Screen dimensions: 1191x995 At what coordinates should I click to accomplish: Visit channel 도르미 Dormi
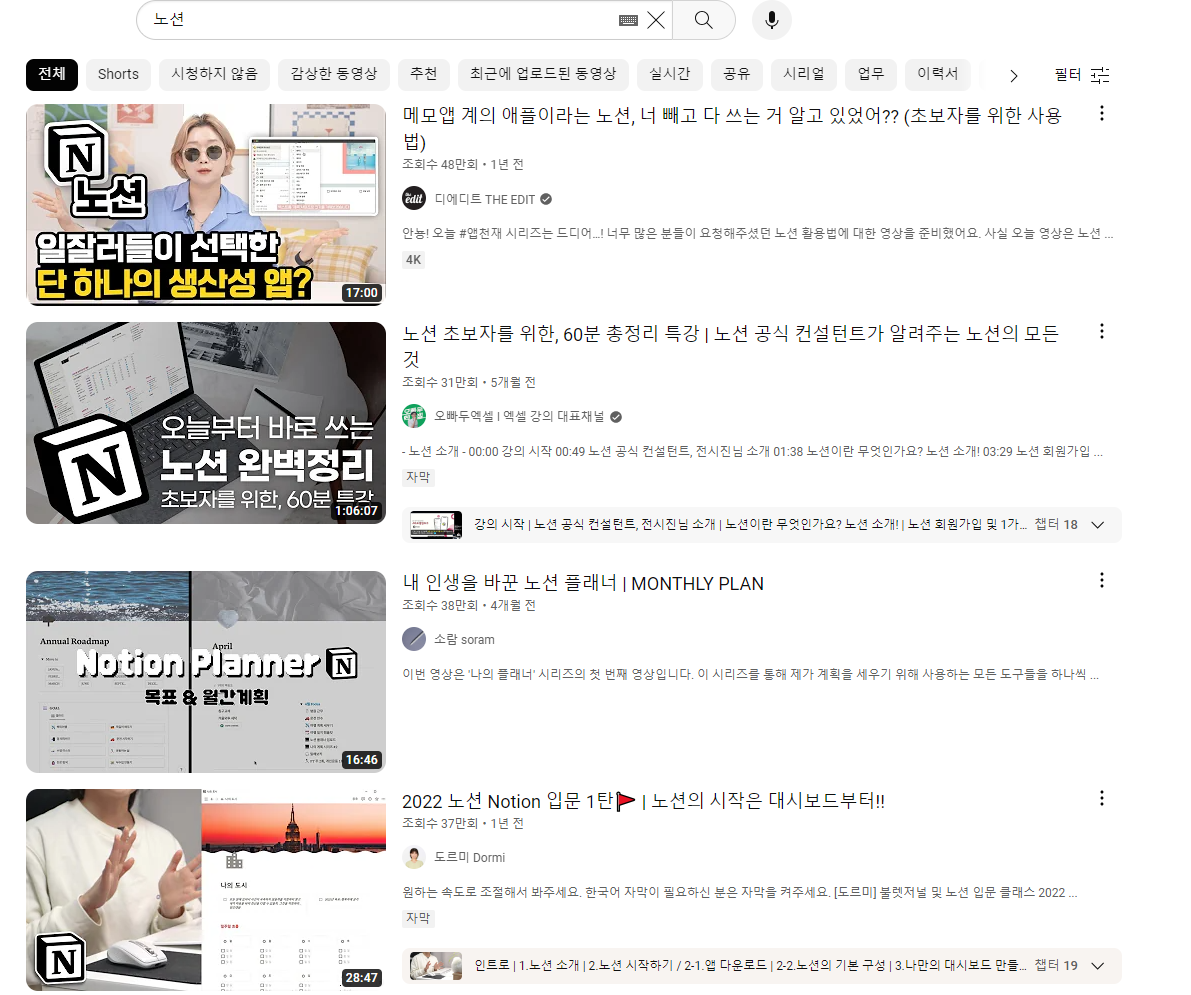tap(469, 857)
